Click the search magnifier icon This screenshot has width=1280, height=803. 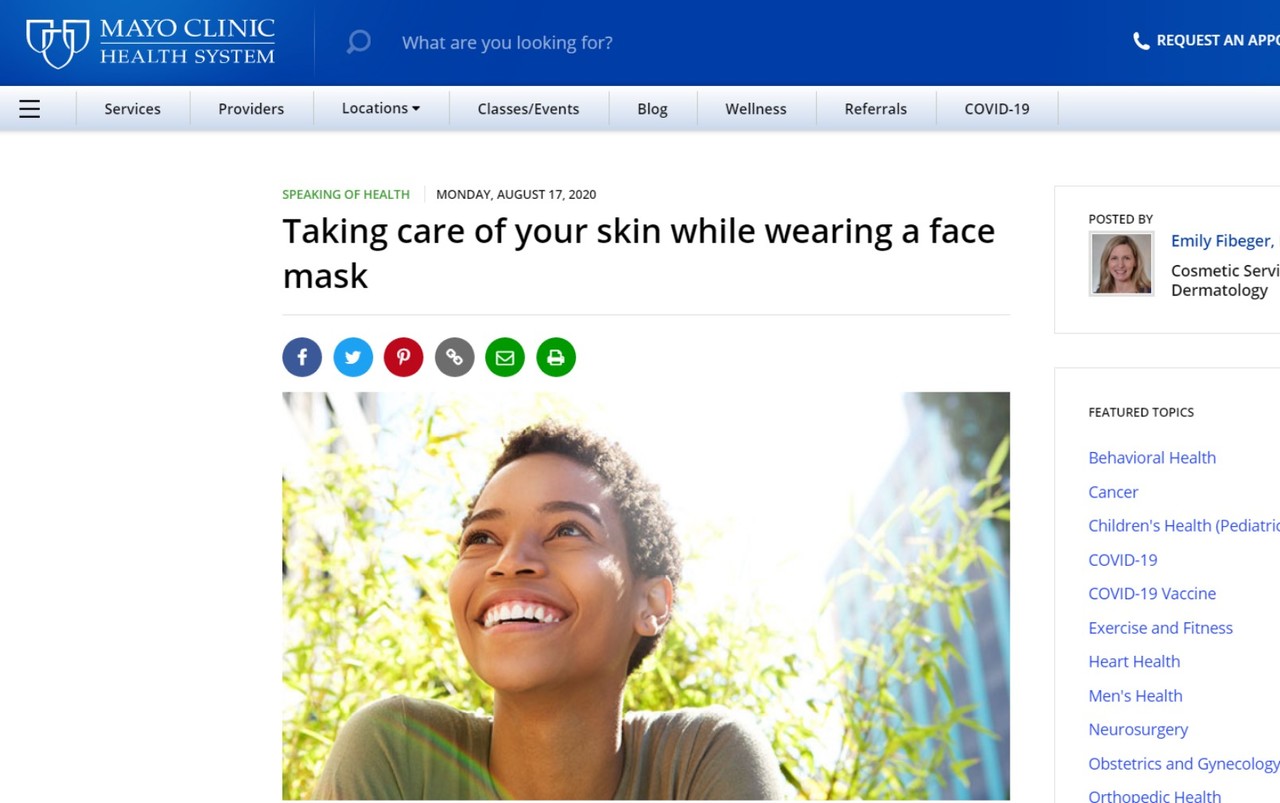click(358, 42)
